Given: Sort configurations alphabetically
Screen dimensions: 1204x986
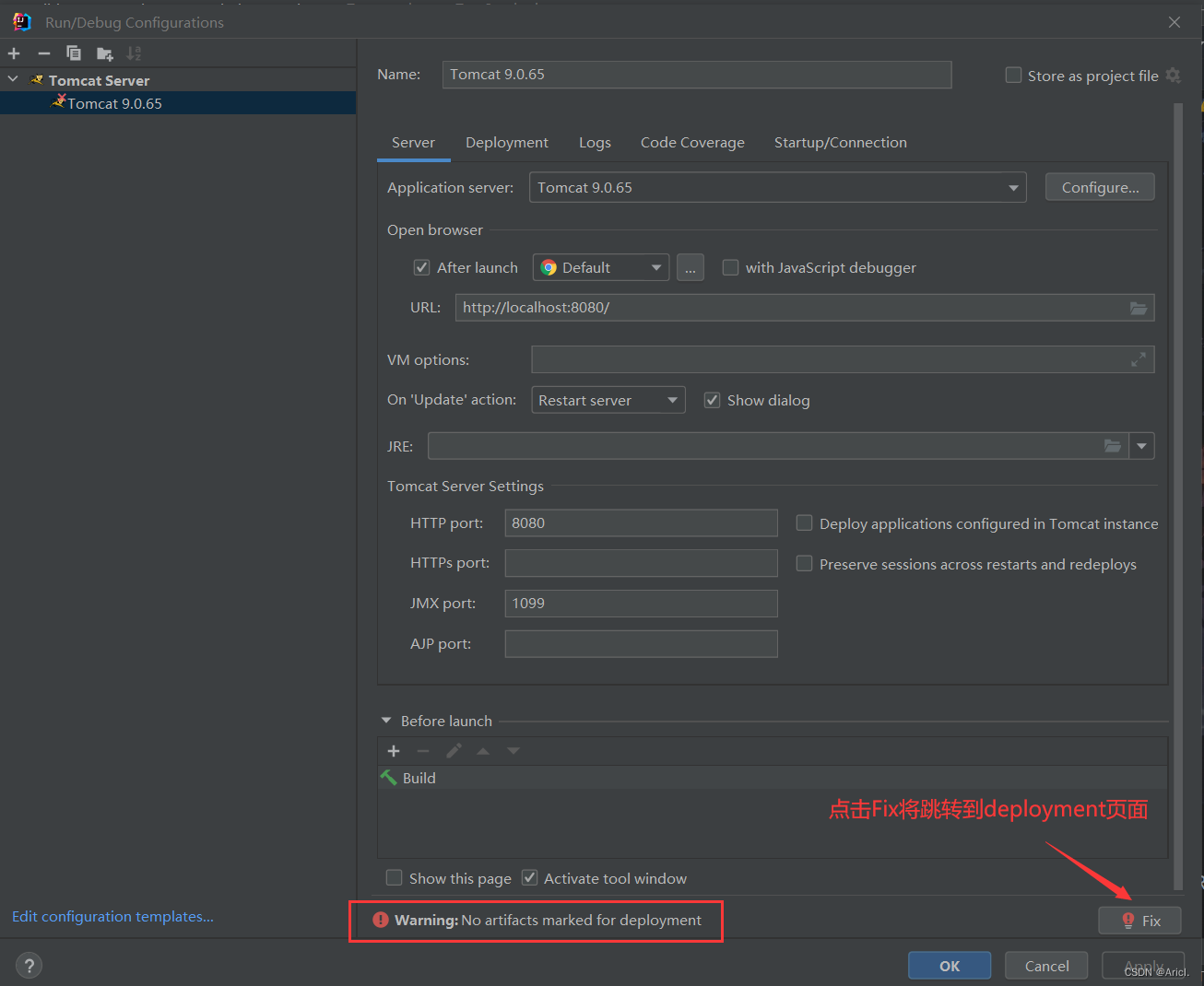Looking at the screenshot, I should [135, 53].
